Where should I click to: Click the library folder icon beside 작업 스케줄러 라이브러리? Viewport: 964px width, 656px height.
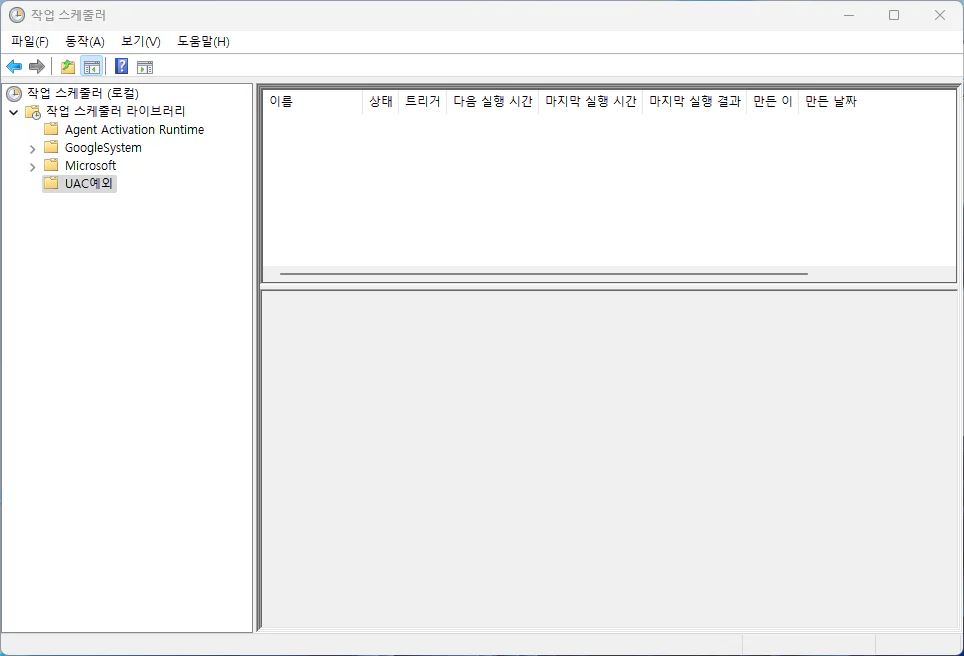coord(33,112)
